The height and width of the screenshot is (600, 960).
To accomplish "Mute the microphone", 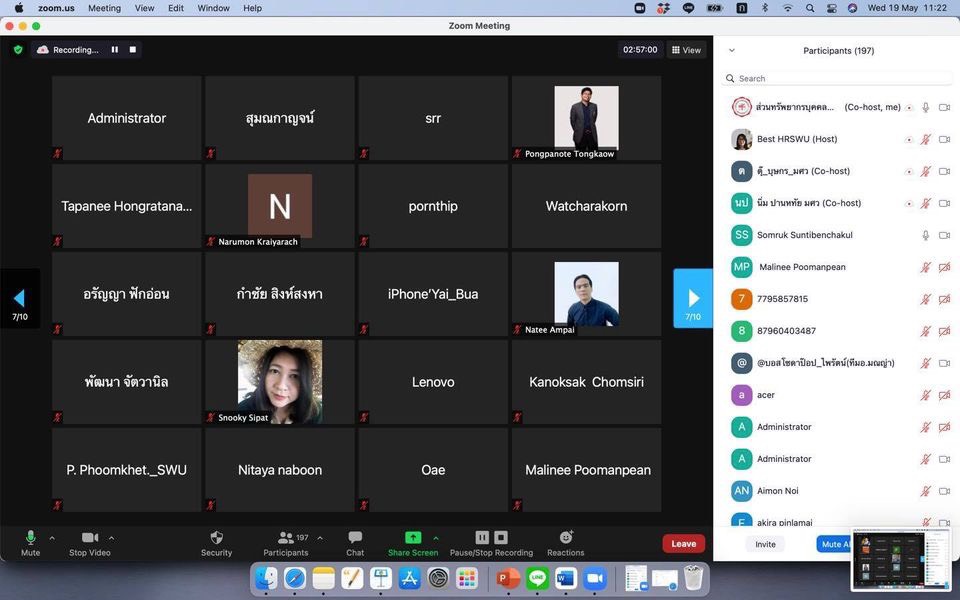I will coord(30,538).
